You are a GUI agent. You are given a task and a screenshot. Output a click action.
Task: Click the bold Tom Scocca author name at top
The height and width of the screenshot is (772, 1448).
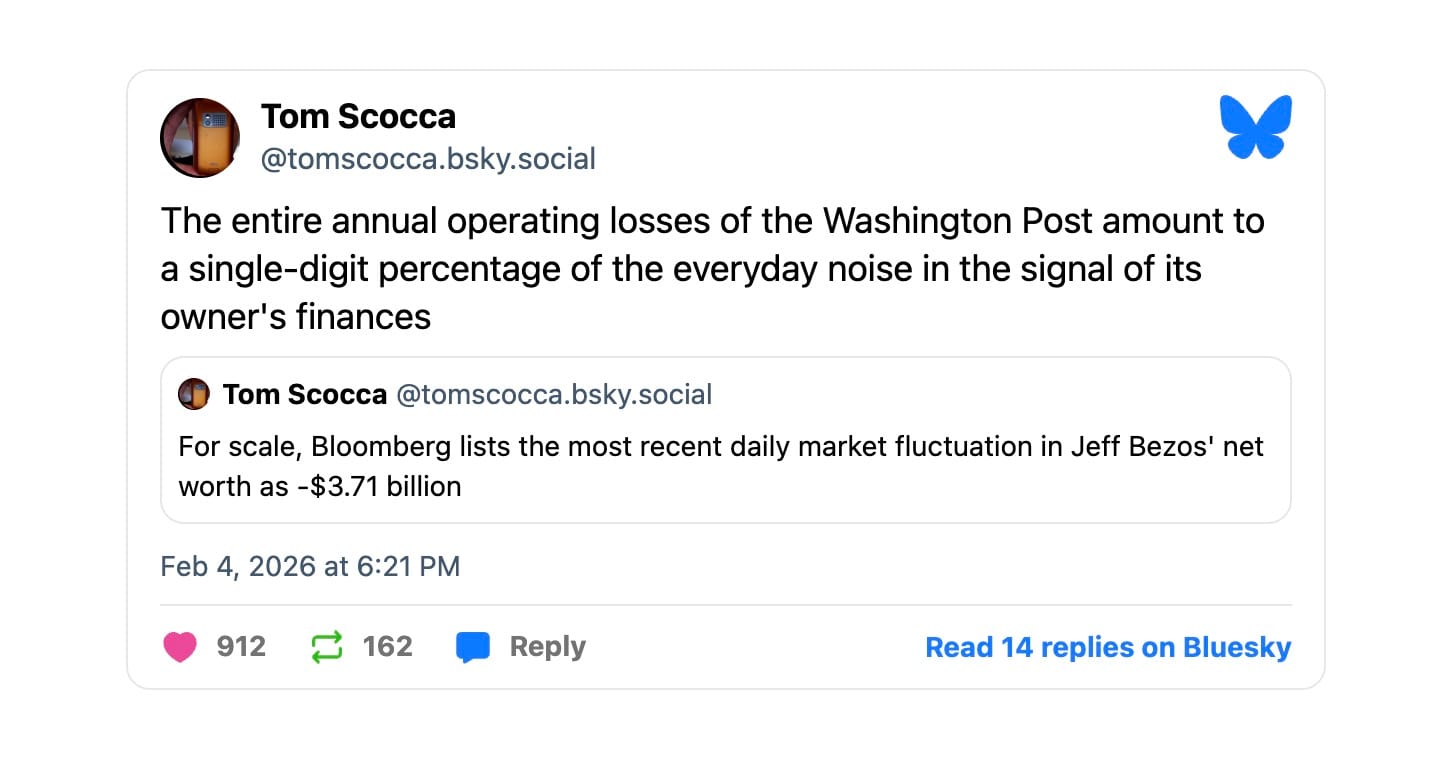358,117
